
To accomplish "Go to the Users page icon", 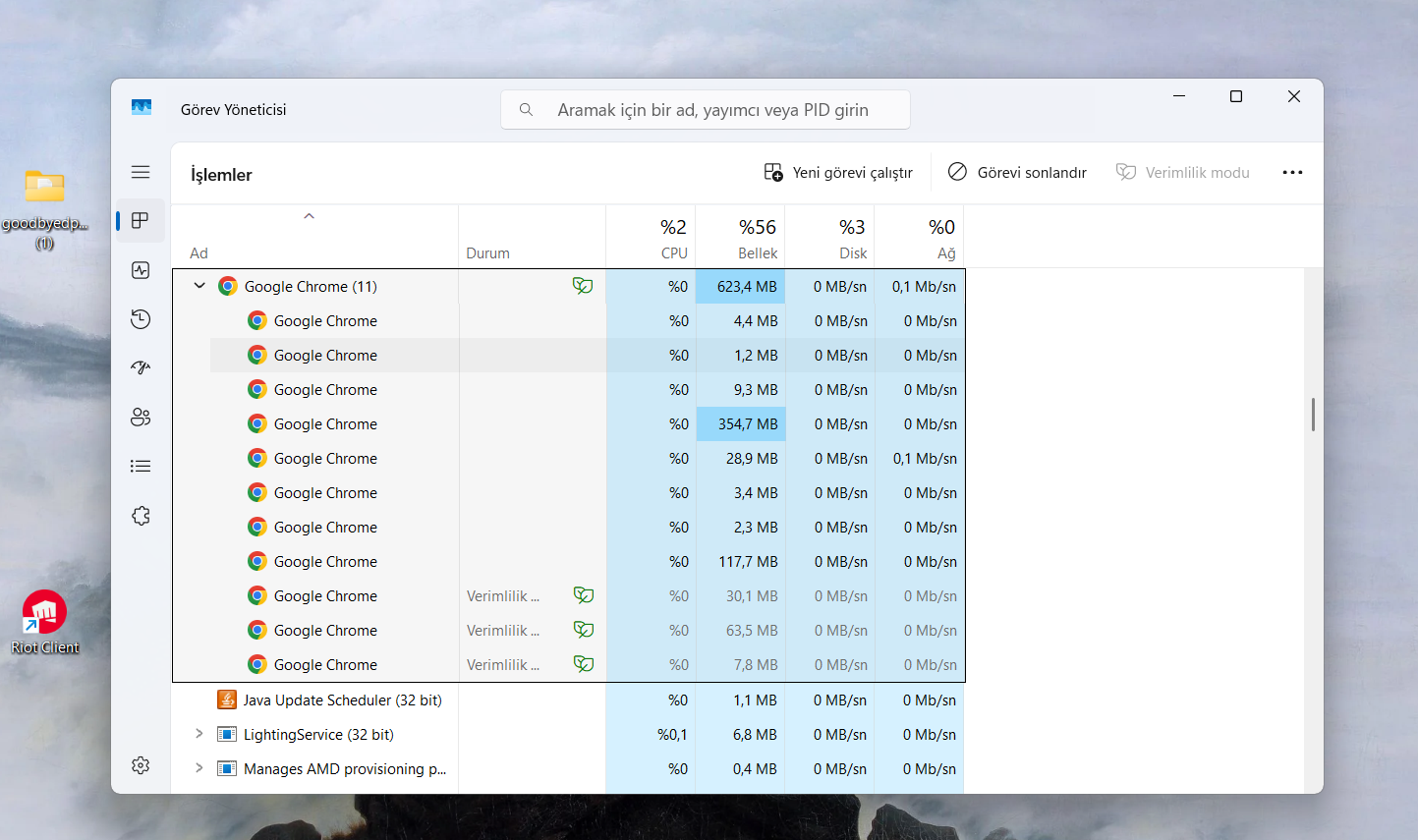I will (141, 417).
